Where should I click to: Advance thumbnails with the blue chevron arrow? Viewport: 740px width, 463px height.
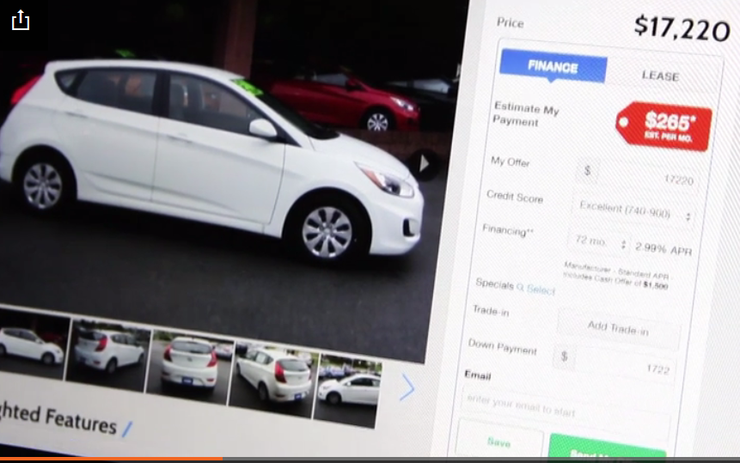coord(407,387)
